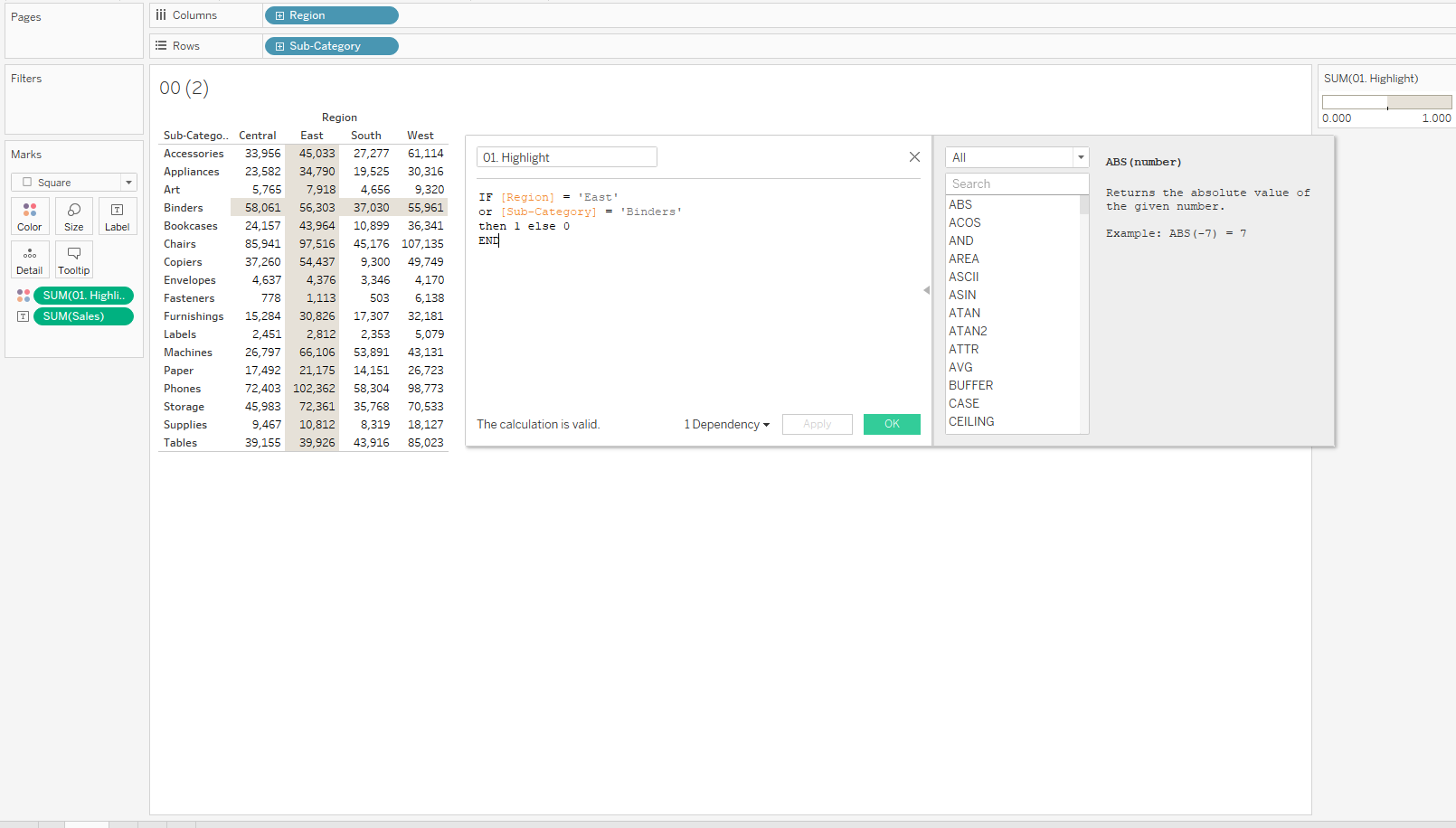
Task: Select the AVG function in list
Action: 960,367
